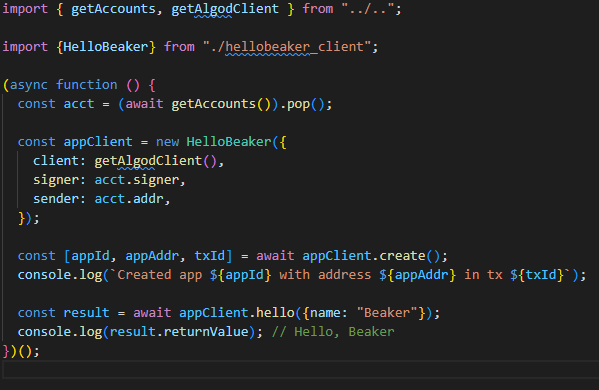Click the "Beaker" string literal

click(387, 313)
